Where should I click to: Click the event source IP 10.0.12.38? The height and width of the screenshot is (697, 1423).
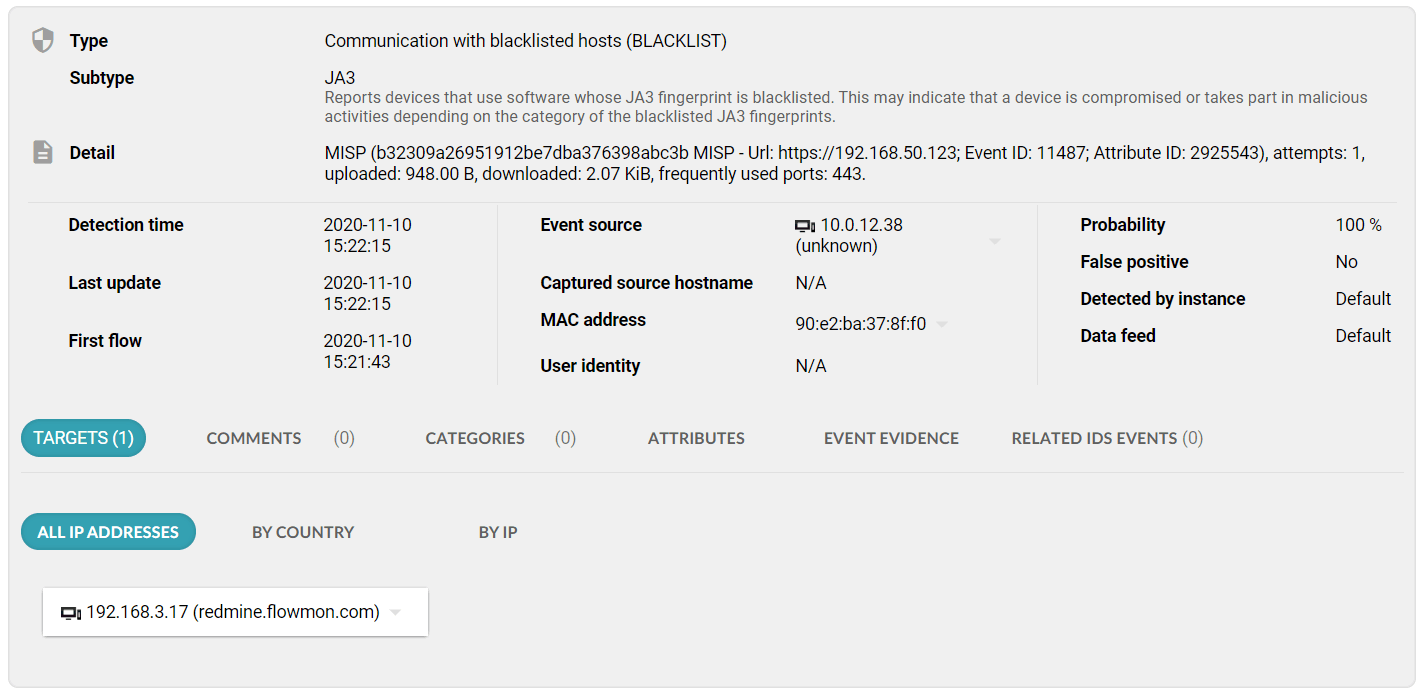[x=861, y=226]
